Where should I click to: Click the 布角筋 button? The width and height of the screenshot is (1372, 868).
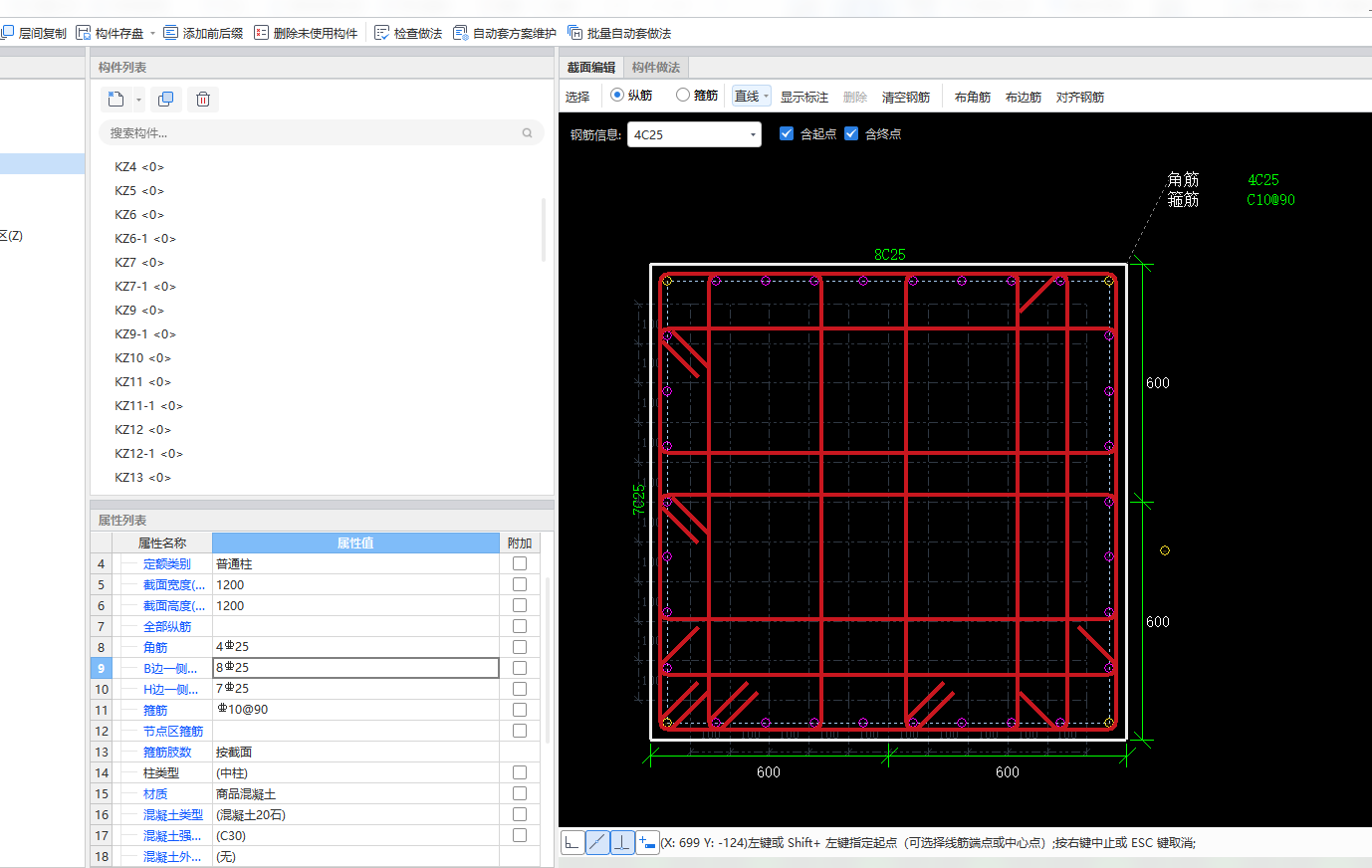(x=973, y=97)
